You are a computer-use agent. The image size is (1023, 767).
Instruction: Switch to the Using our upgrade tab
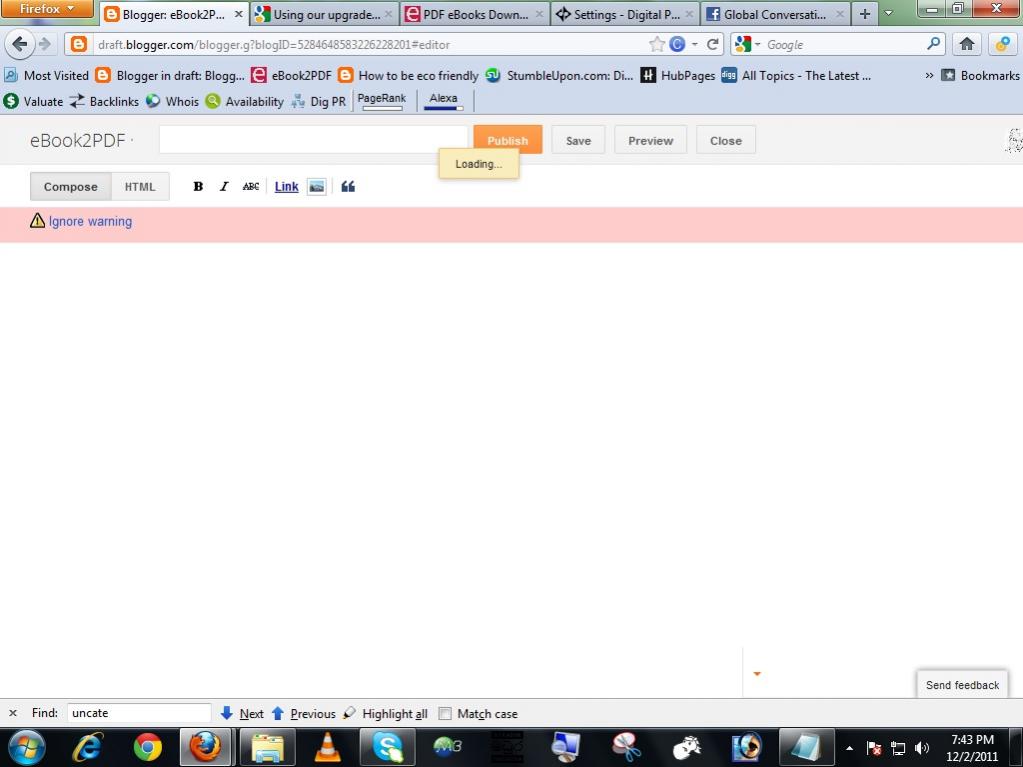[x=324, y=14]
